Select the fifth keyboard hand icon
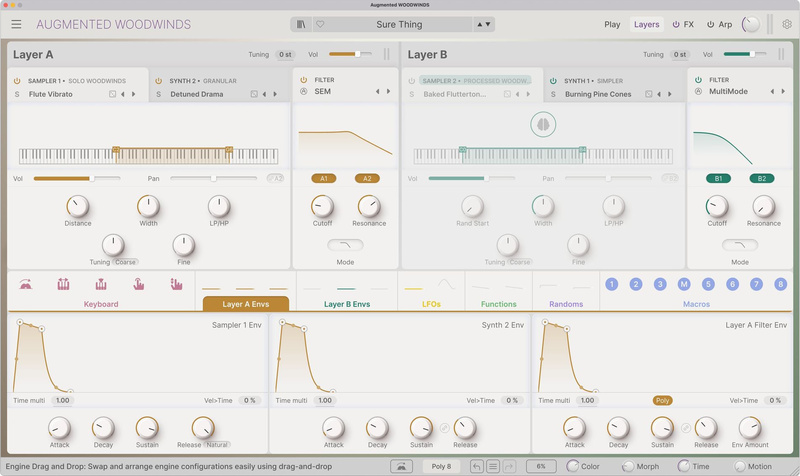This screenshot has width=800, height=476. pos(177,284)
